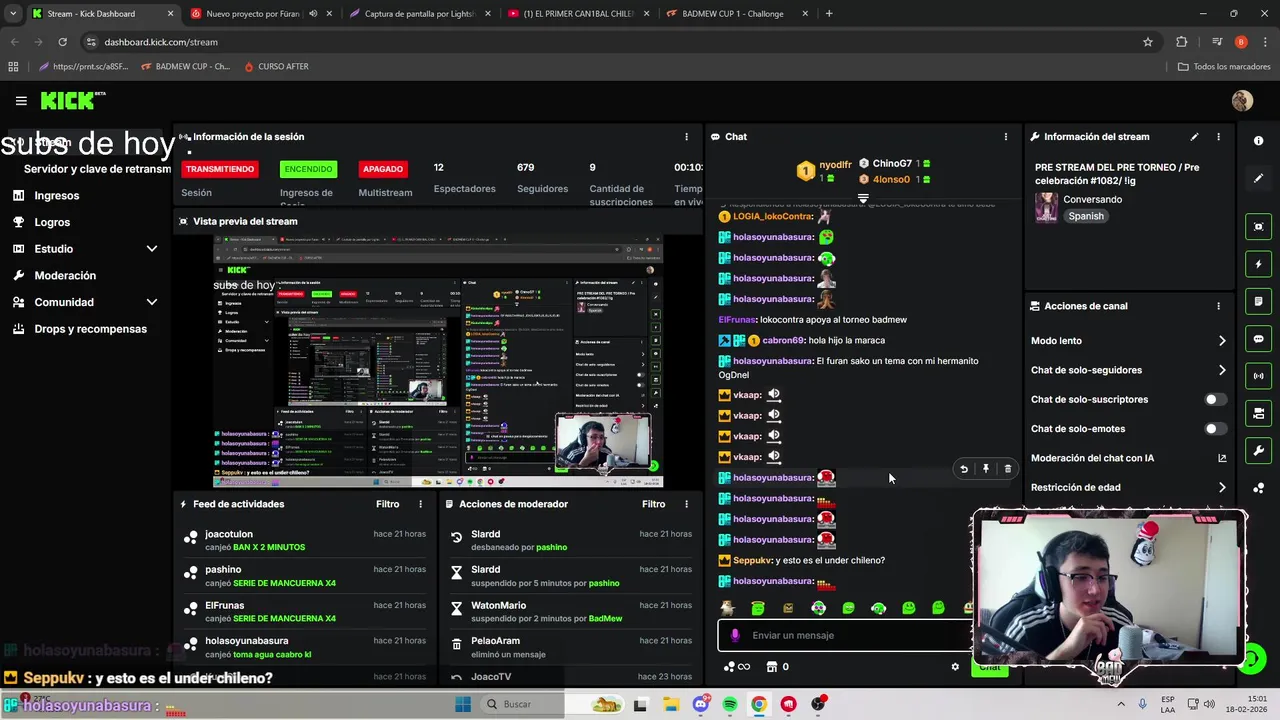Screen dimensions: 1280x720
Task: Open Acciones de moderador options menu
Action: (686, 504)
